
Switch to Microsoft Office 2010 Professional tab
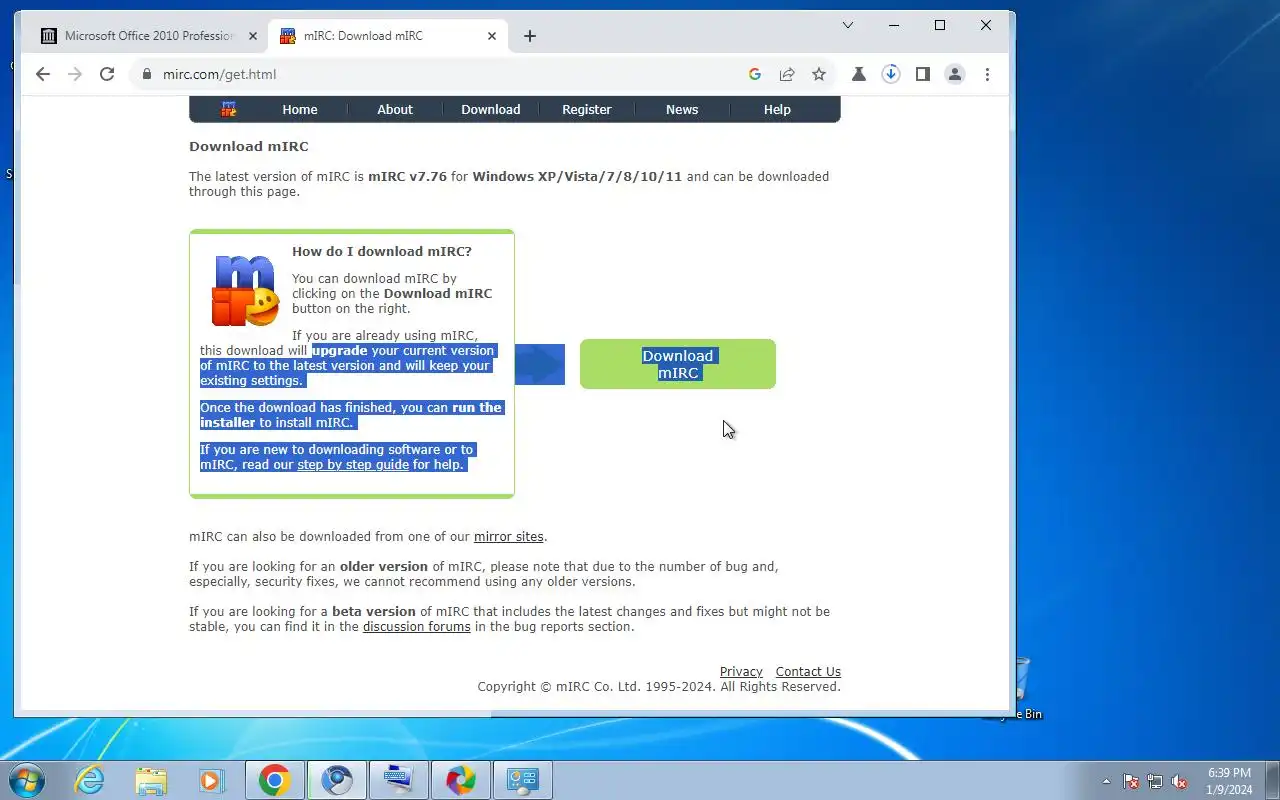(x=149, y=36)
